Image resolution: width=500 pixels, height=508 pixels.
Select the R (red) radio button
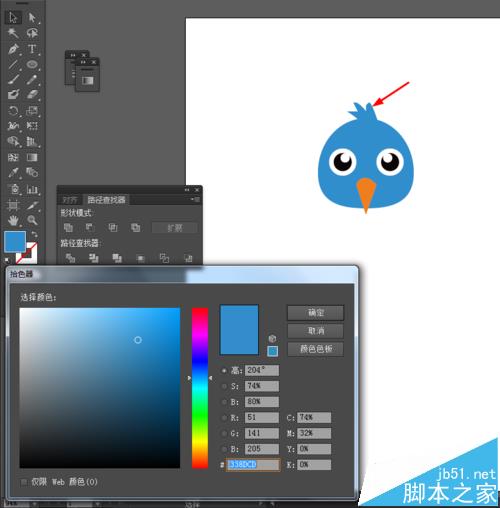(224, 418)
